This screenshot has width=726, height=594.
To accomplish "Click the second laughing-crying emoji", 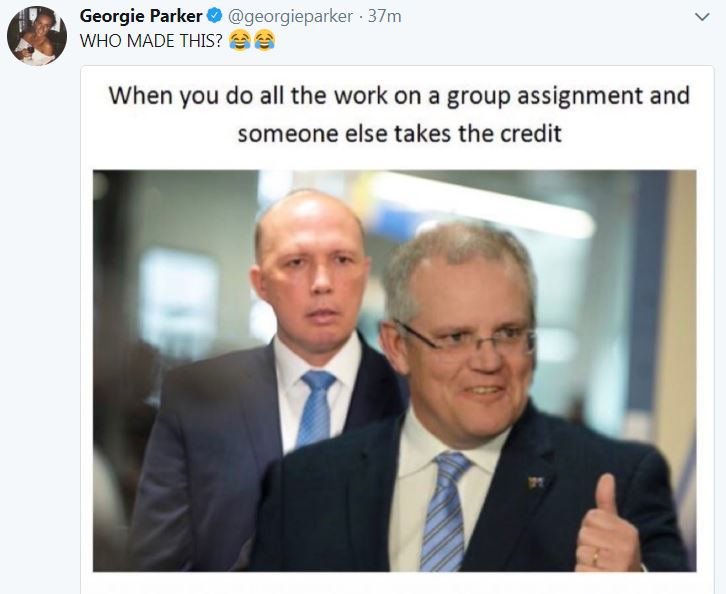I will (264, 40).
